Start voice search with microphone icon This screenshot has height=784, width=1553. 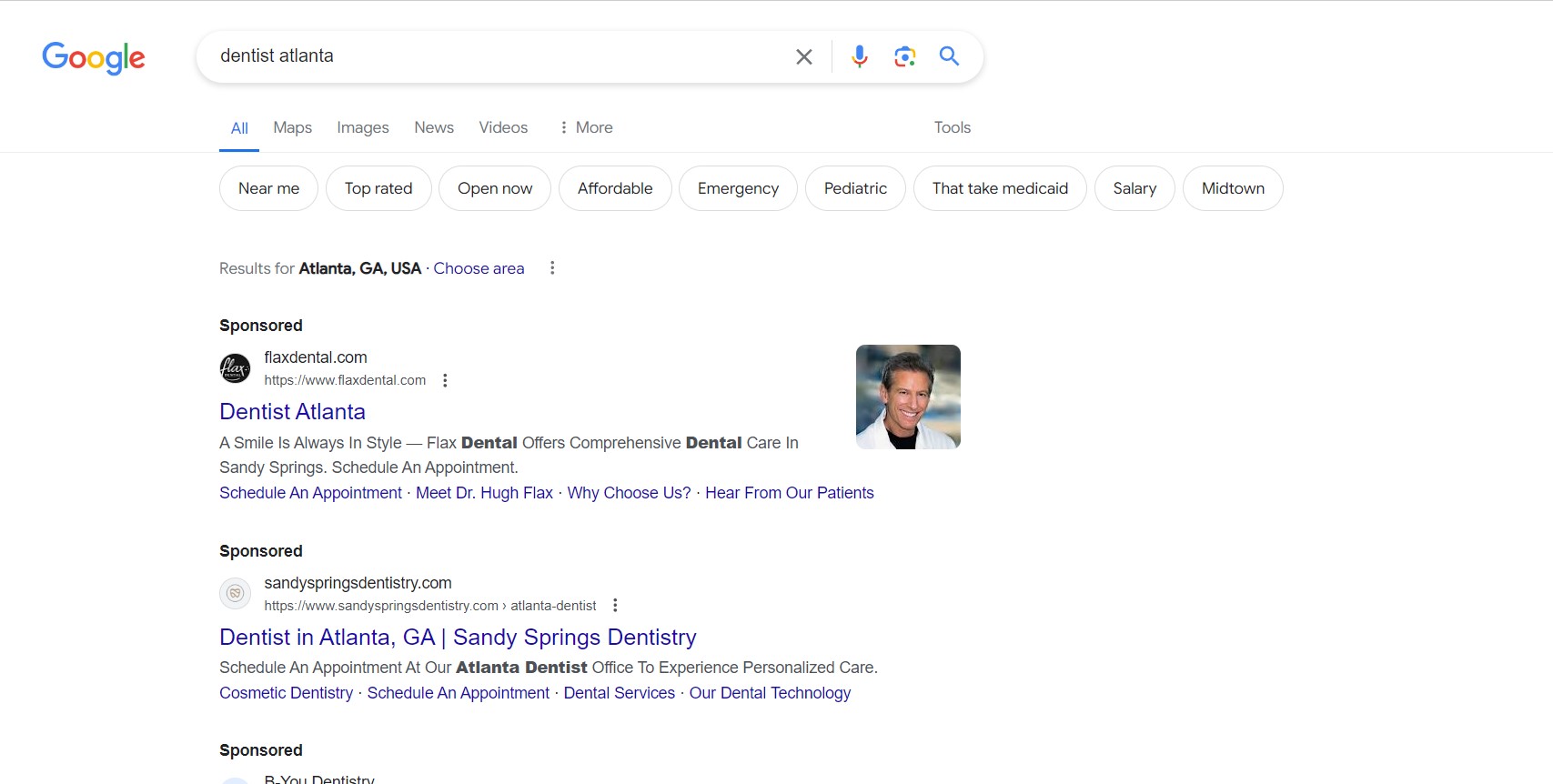pos(859,57)
